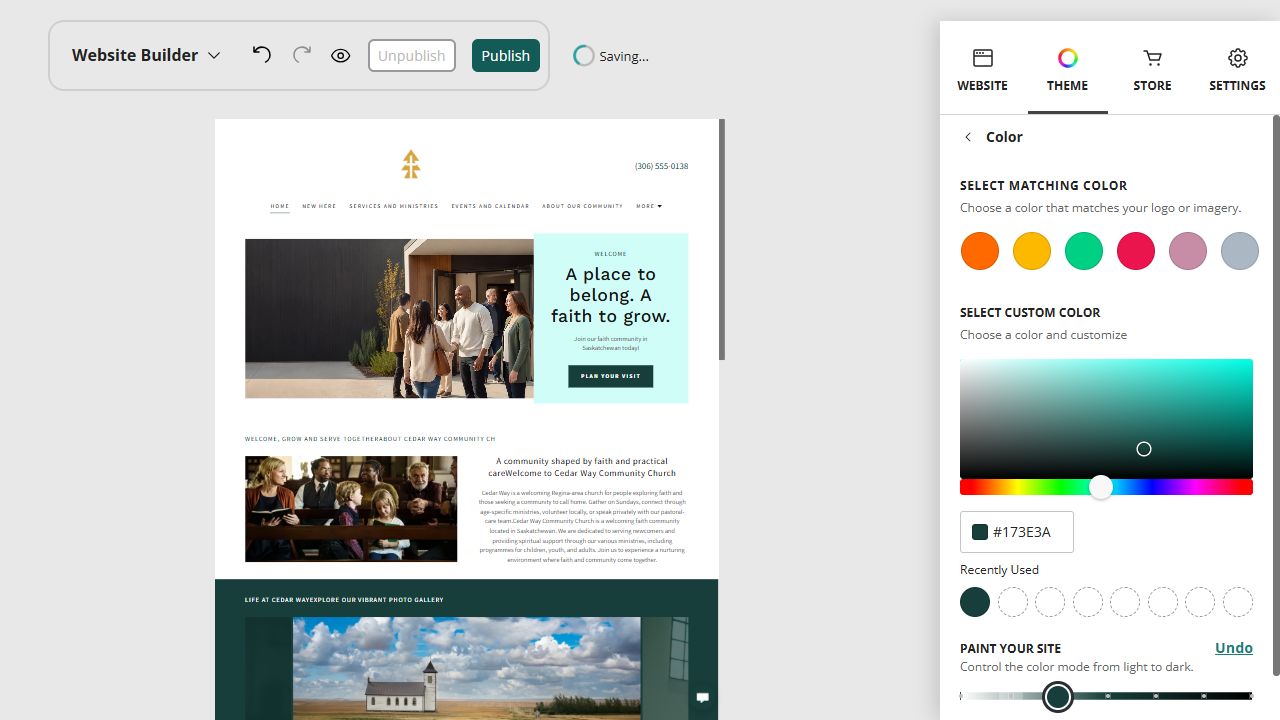Click the hex color input field
The height and width of the screenshot is (720, 1280).
[1017, 532]
